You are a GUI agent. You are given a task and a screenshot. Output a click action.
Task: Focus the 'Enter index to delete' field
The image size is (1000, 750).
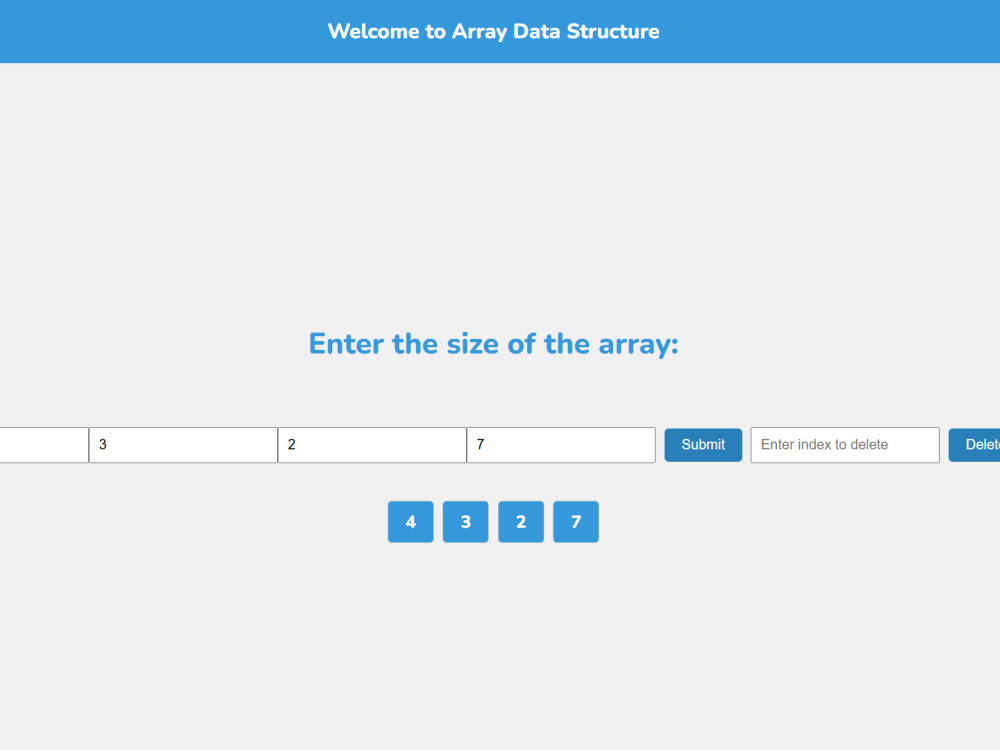pyautogui.click(x=844, y=445)
